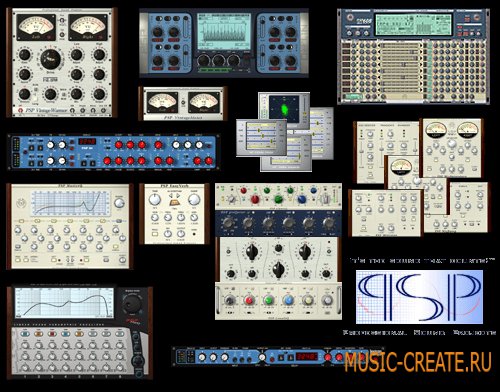Click the red LED display on the wide blue rack unit

point(87,141)
